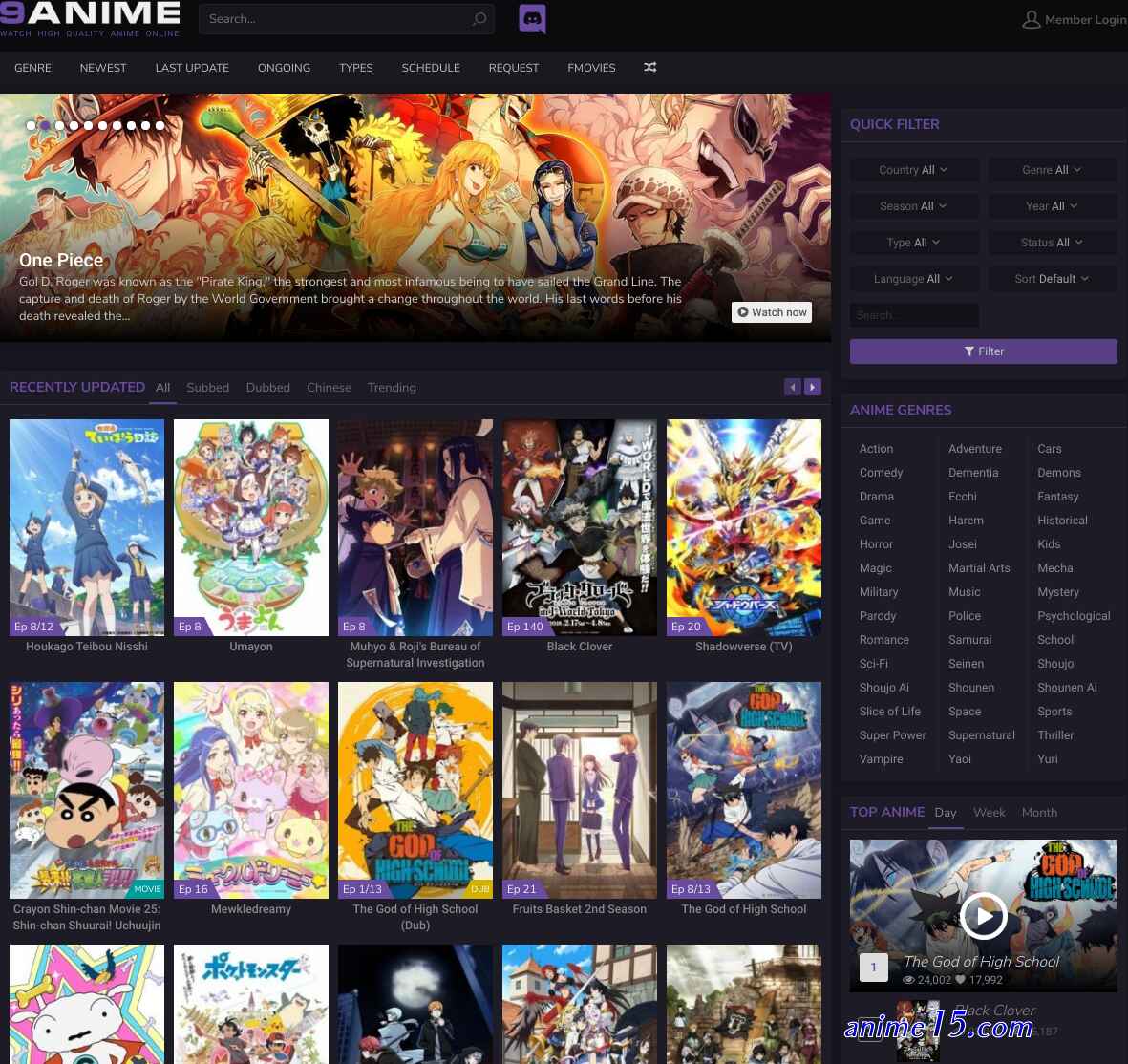Viewport: 1128px width, 1064px height.
Task: Open LAST UPDATE menu item
Action: pyautogui.click(x=192, y=68)
